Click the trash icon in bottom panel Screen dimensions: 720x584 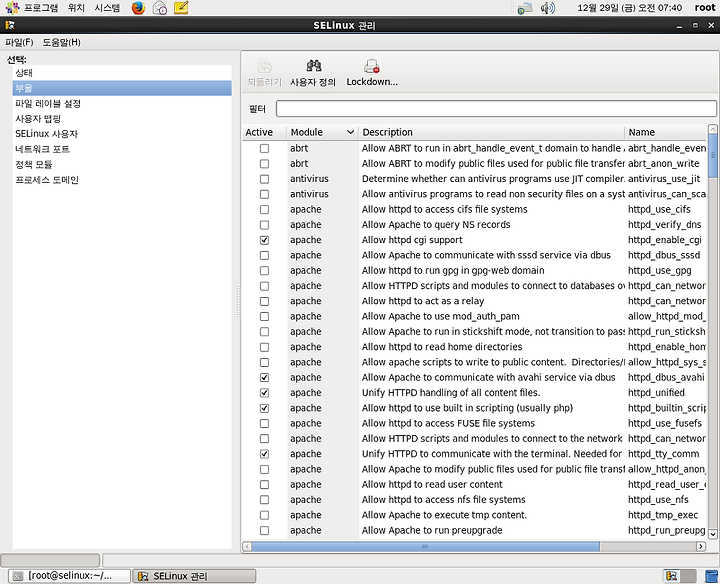[x=712, y=576]
